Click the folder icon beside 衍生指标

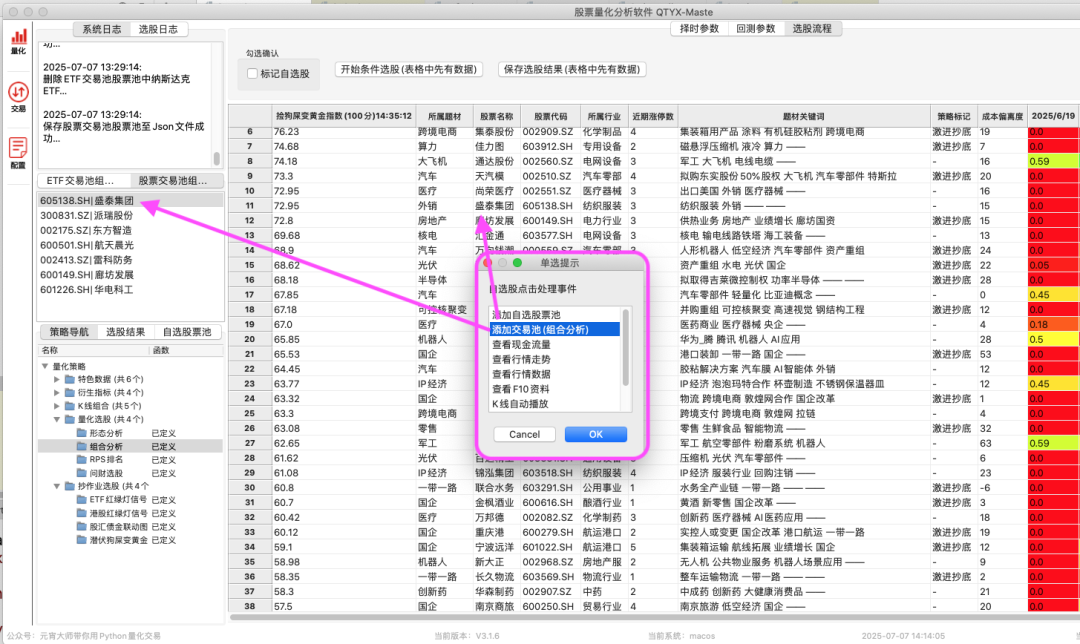[x=70, y=393]
